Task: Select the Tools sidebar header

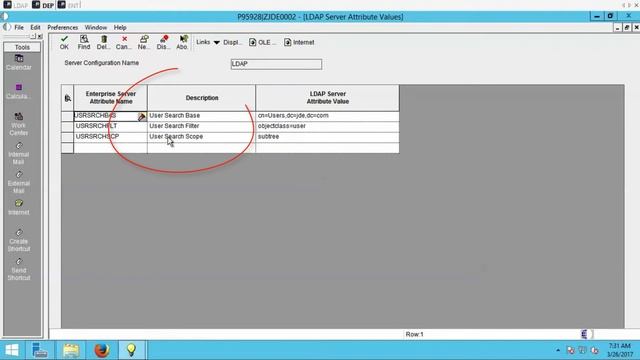Action: coord(22,47)
